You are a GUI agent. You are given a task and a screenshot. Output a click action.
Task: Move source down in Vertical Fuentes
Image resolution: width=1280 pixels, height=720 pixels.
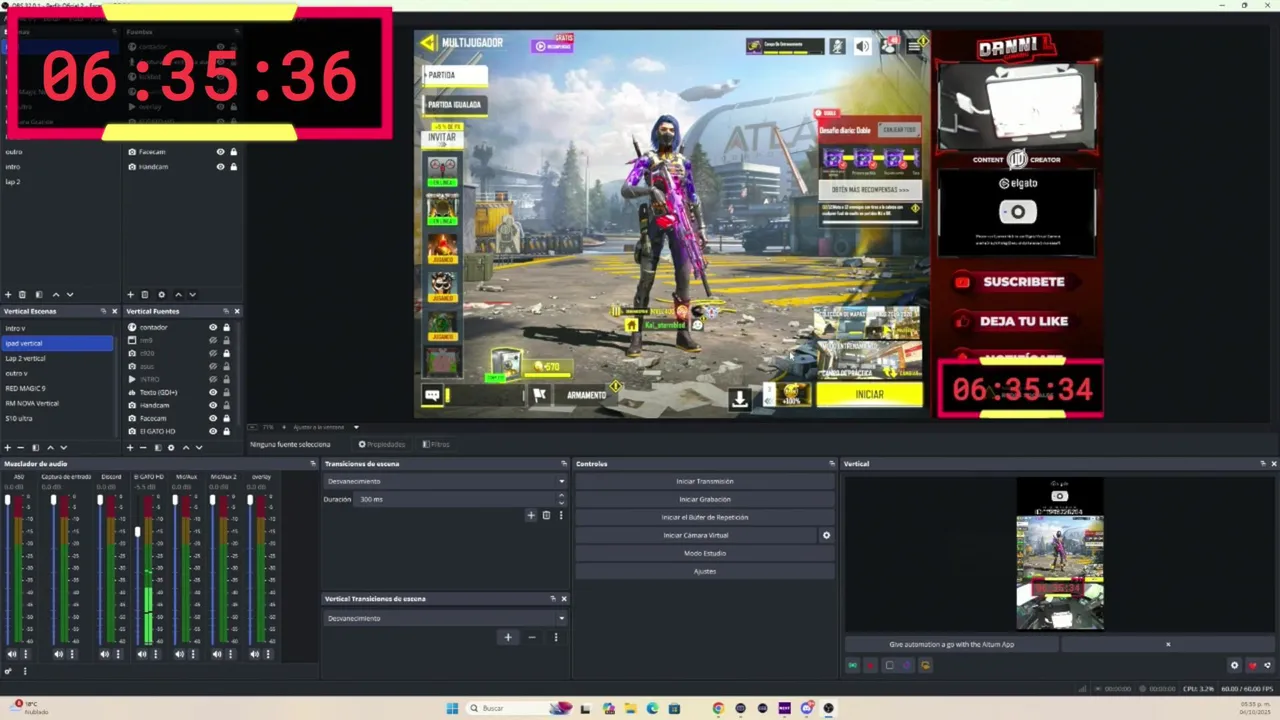199,447
